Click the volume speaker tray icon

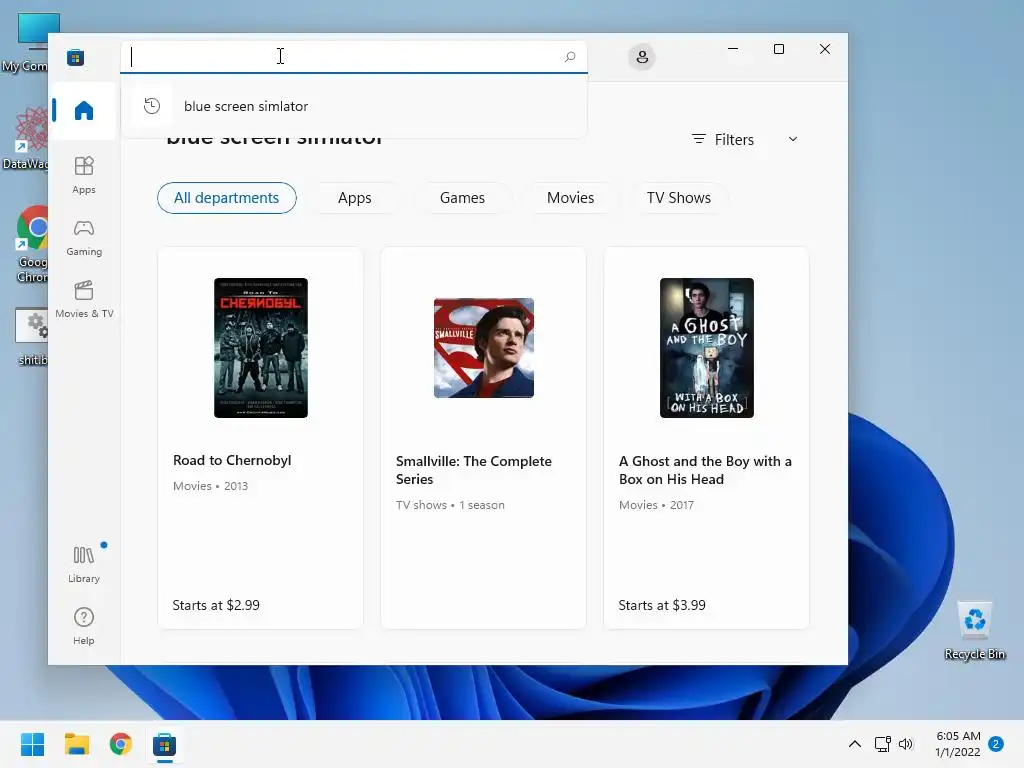(905, 744)
